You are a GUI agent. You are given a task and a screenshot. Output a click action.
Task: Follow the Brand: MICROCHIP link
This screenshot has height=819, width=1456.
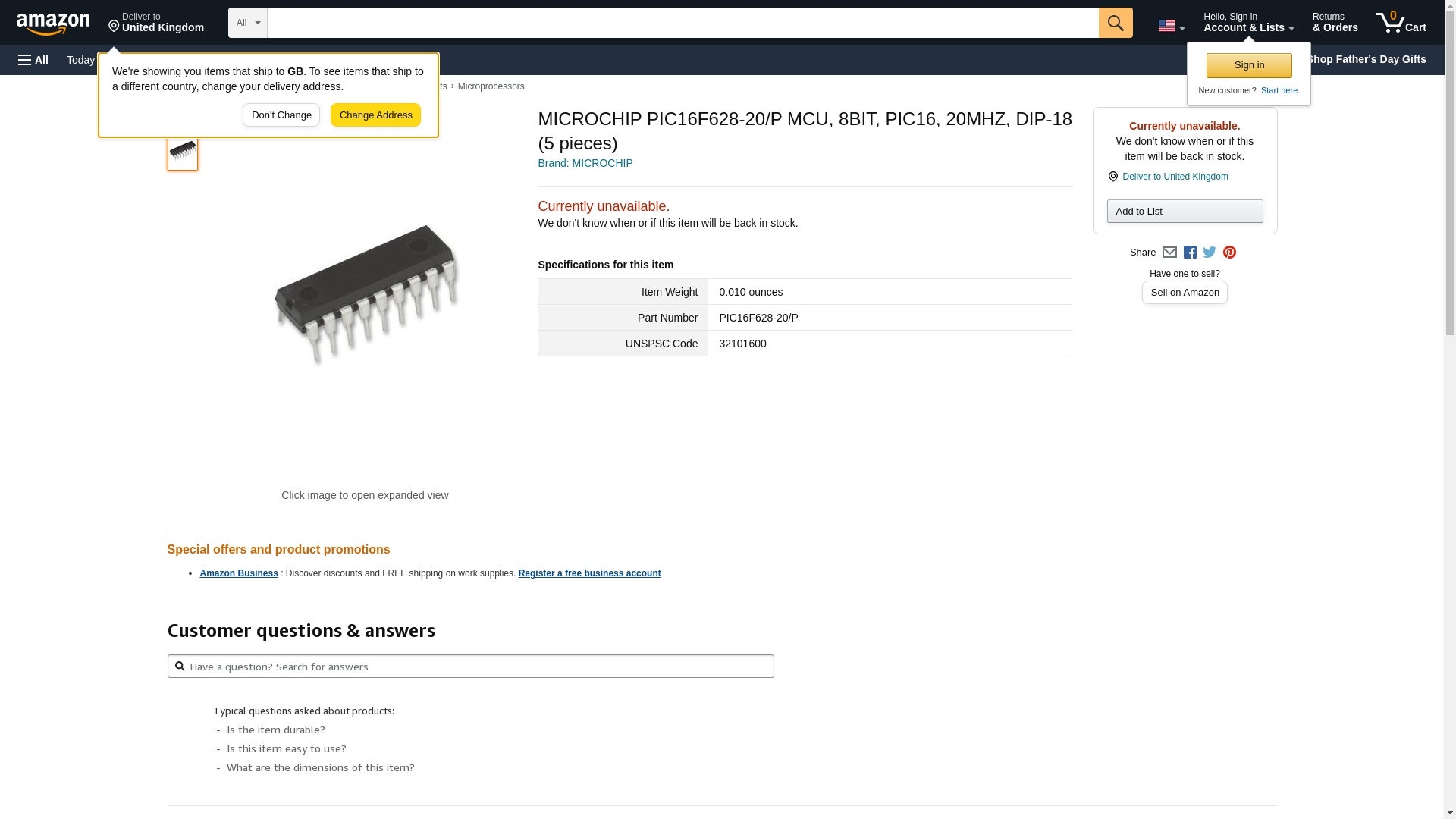pyautogui.click(x=585, y=163)
